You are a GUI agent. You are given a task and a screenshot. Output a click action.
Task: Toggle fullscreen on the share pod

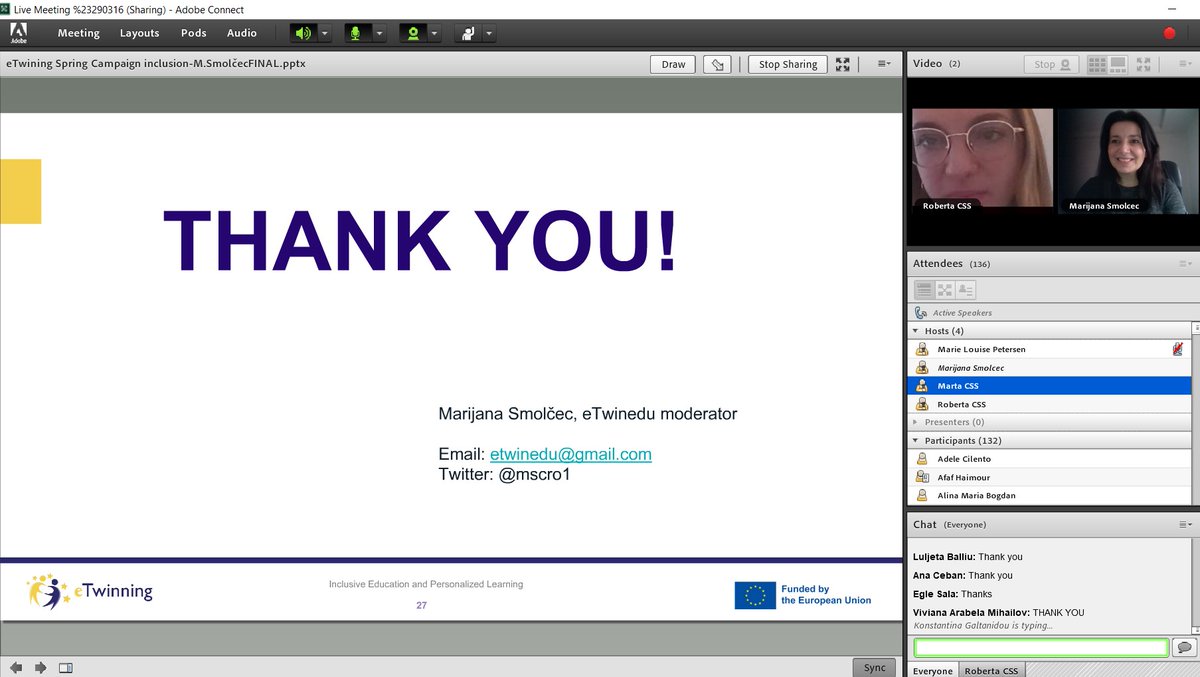[843, 63]
